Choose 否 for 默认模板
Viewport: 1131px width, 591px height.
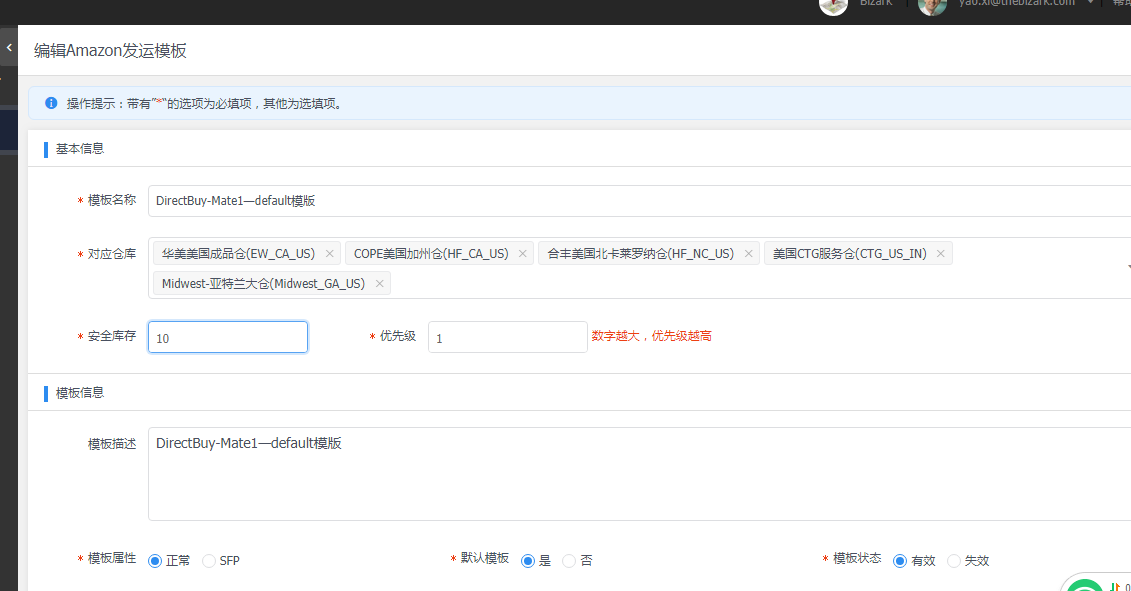click(x=568, y=561)
